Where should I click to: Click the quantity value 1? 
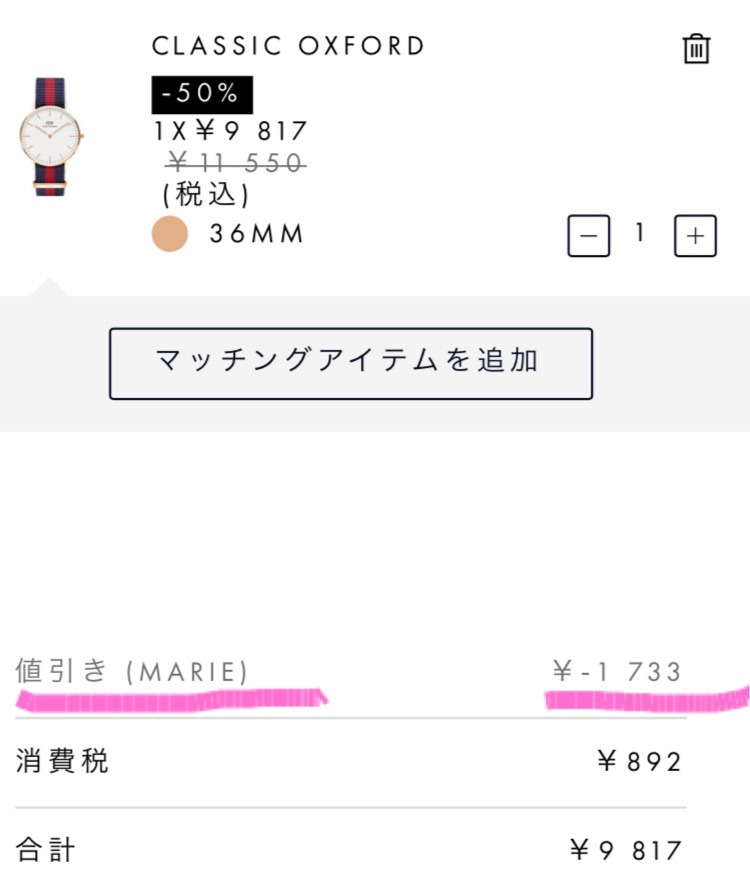pos(640,234)
